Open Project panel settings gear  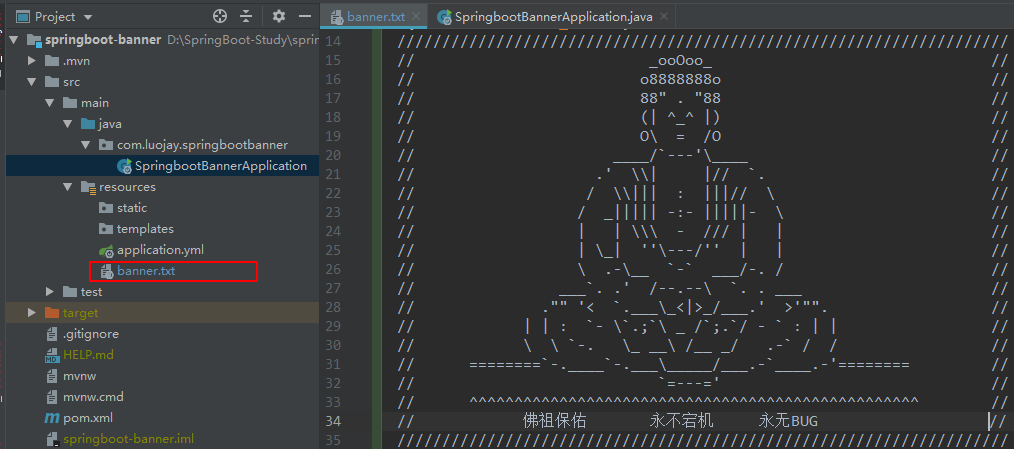279,17
